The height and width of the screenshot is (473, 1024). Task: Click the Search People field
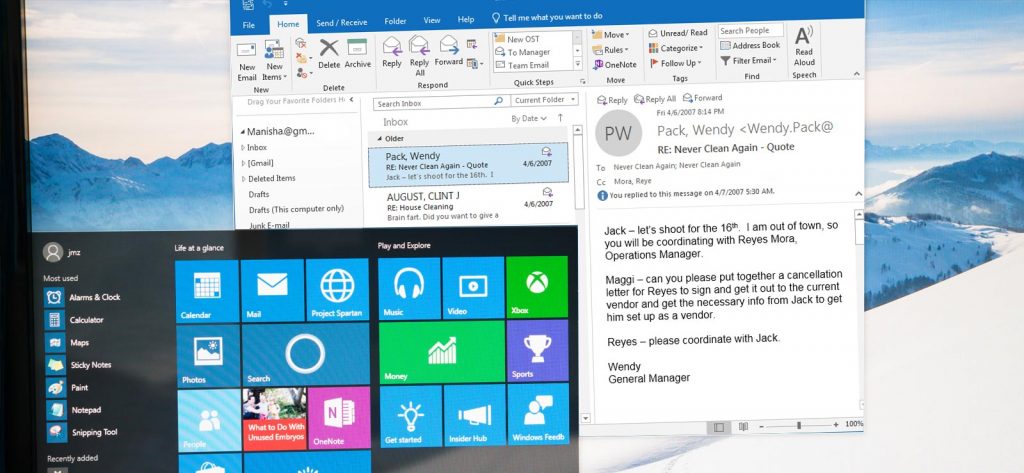pyautogui.click(x=751, y=31)
